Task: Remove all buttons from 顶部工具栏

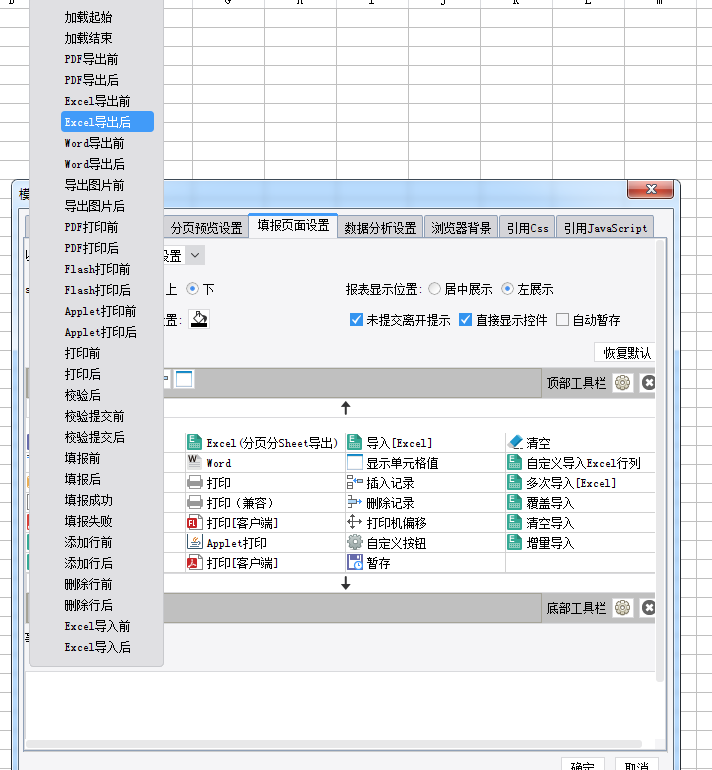Action: click(648, 383)
